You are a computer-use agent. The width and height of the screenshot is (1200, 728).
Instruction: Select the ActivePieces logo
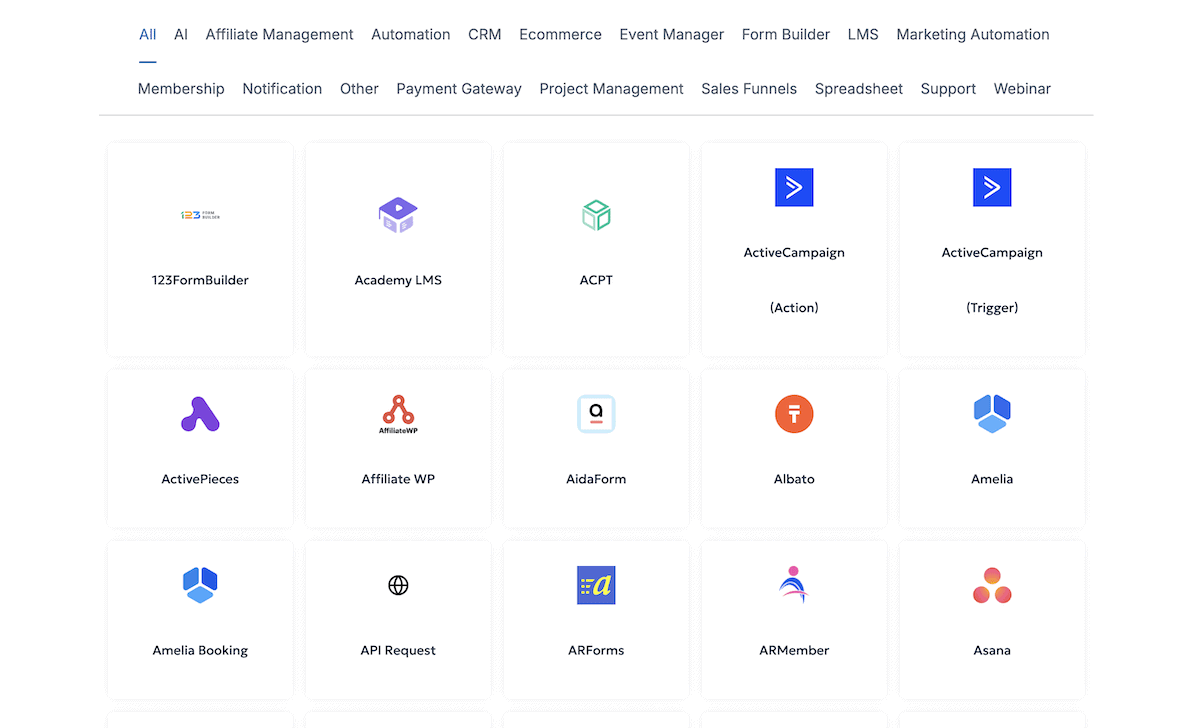(x=200, y=413)
